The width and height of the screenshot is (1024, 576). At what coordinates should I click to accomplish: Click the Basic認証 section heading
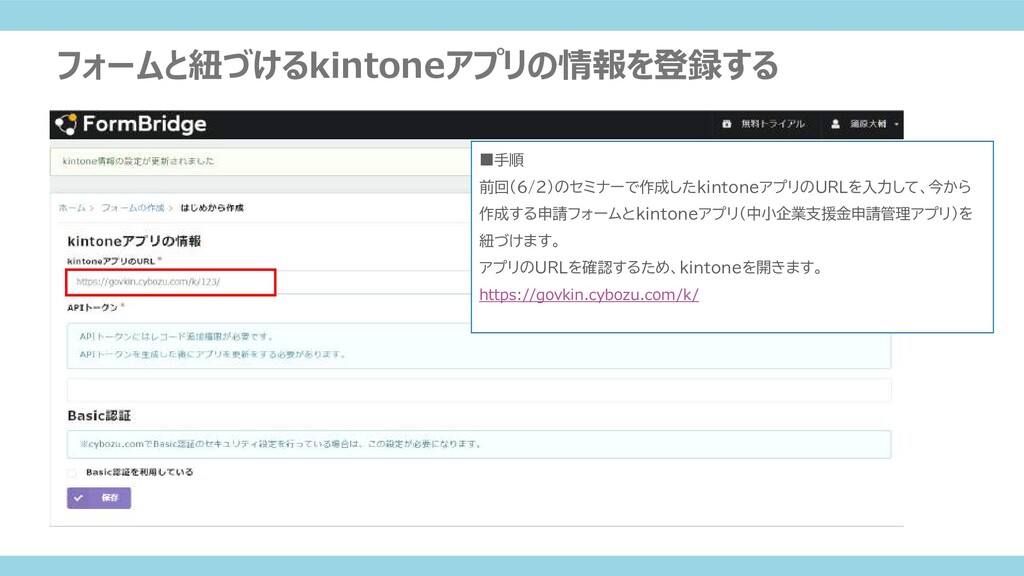coord(99,415)
